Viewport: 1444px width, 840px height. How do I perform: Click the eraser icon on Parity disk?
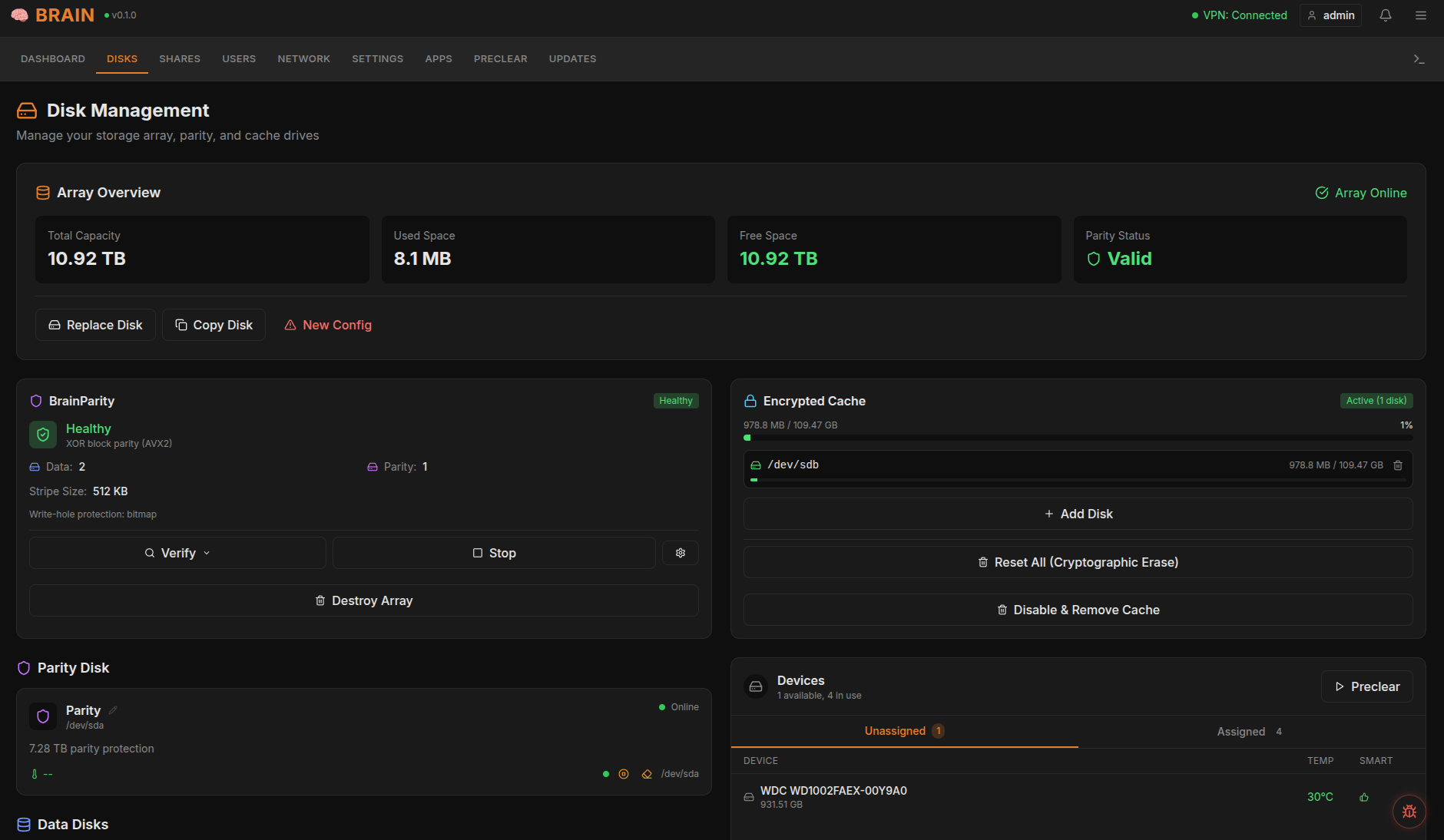[647, 774]
